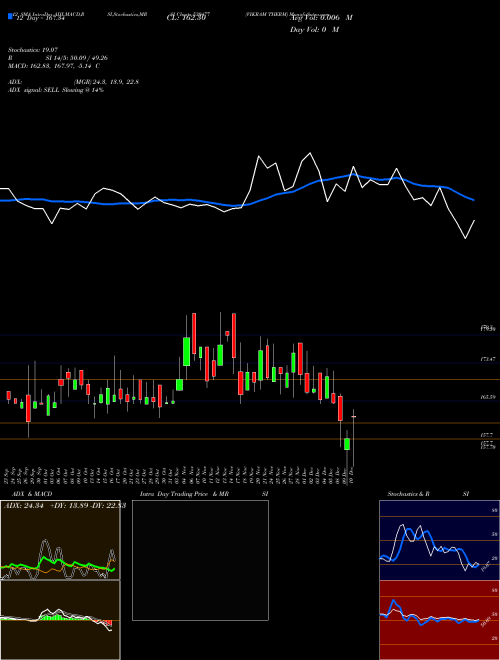This screenshot has width=500, height=660.
Task: Click the 165.59 price level label
Action: (x=488, y=397)
